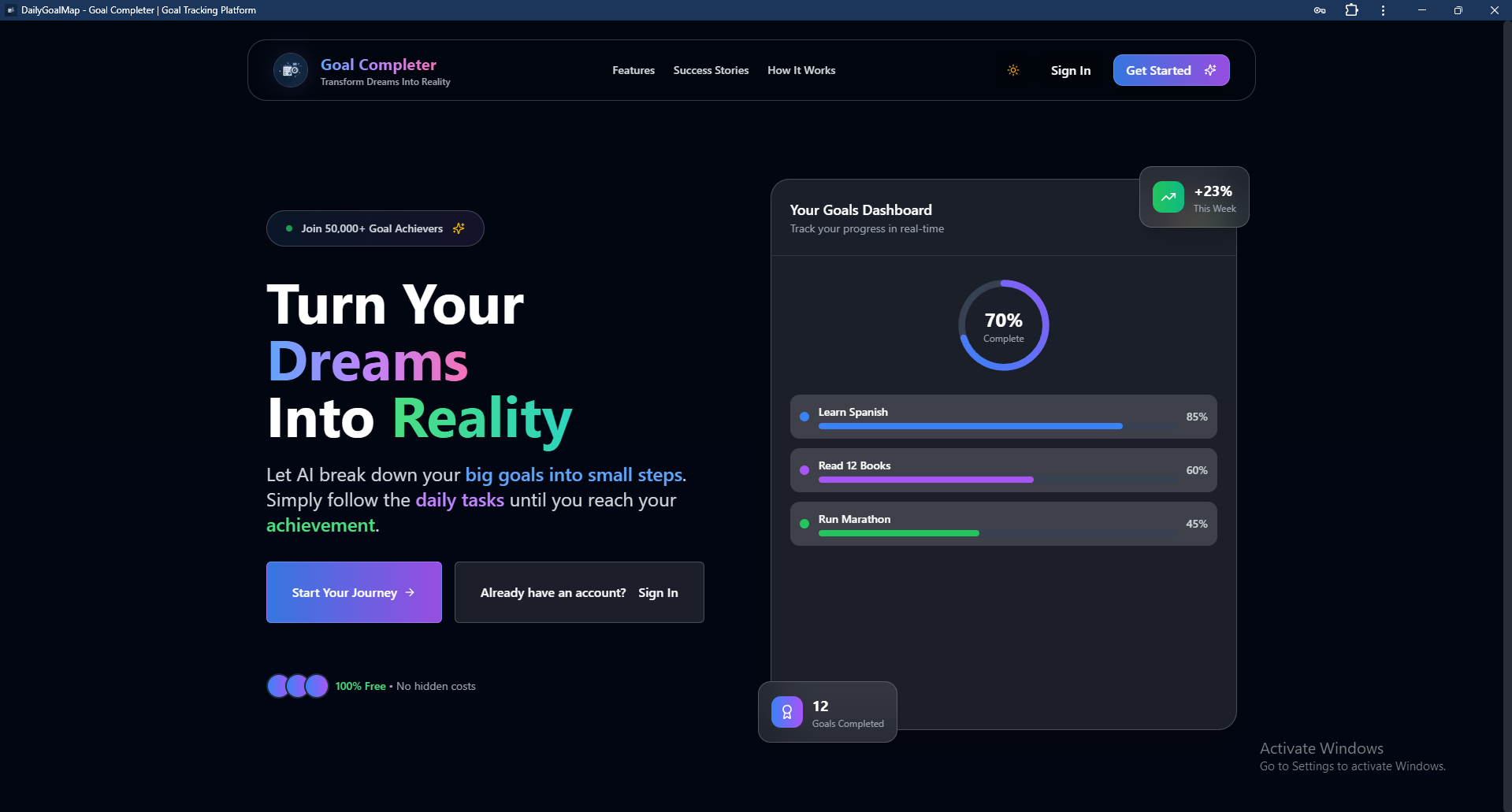Viewport: 1512px width, 812px height.
Task: Click the 'achievement' highlighted text
Action: pos(321,525)
